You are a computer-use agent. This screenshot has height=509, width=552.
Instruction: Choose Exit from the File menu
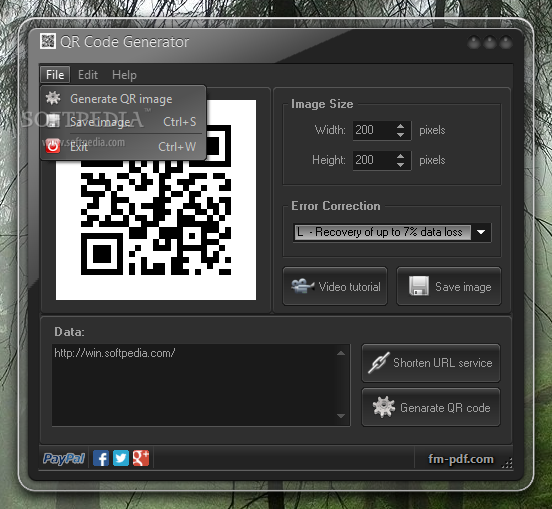pyautogui.click(x=123, y=146)
